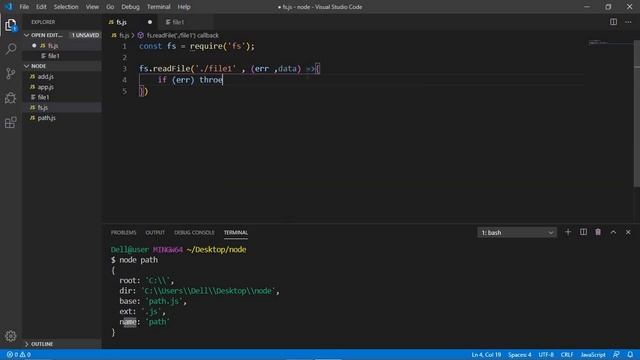Switch to the fs.js editor tab

(x=122, y=22)
